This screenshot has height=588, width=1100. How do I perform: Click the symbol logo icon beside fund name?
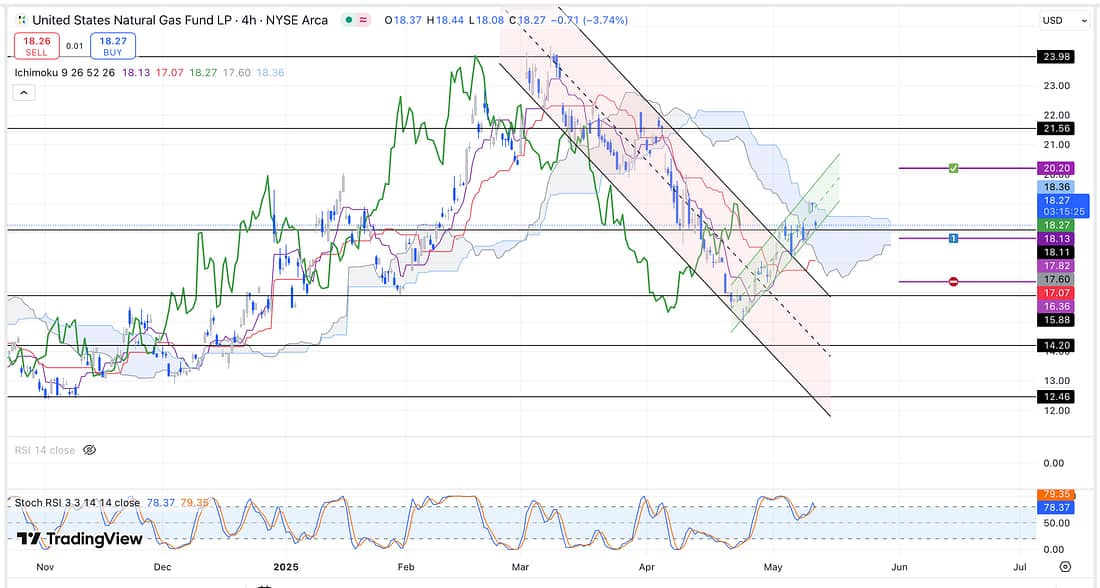[21, 20]
